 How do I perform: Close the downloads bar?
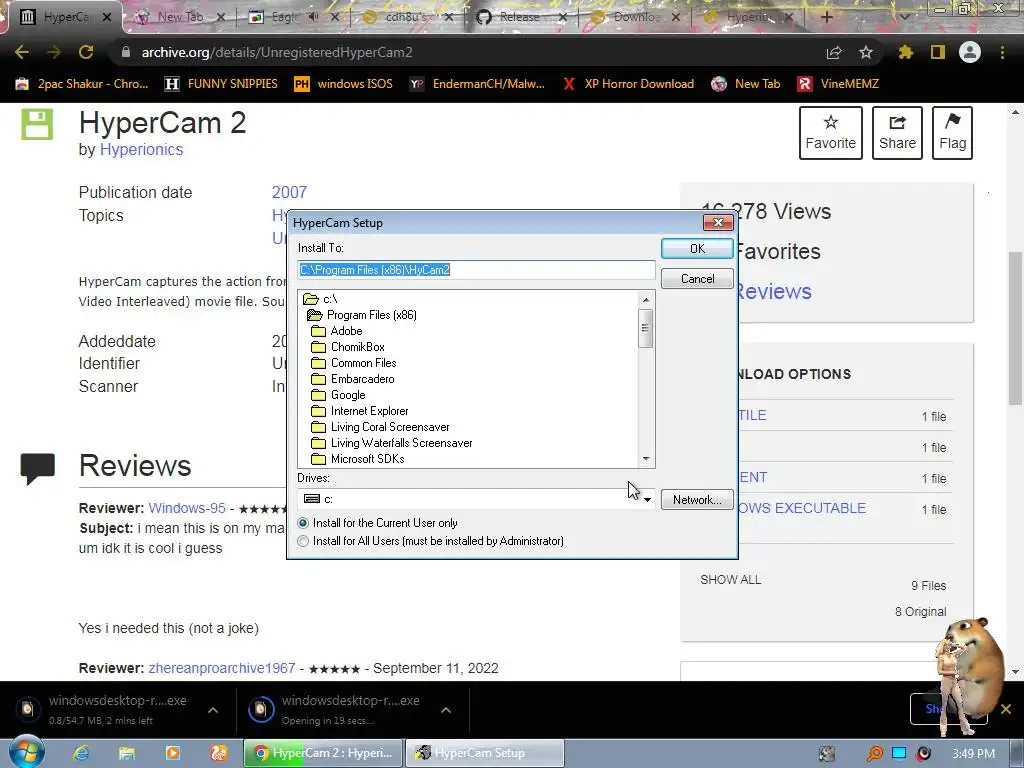[1006, 709]
